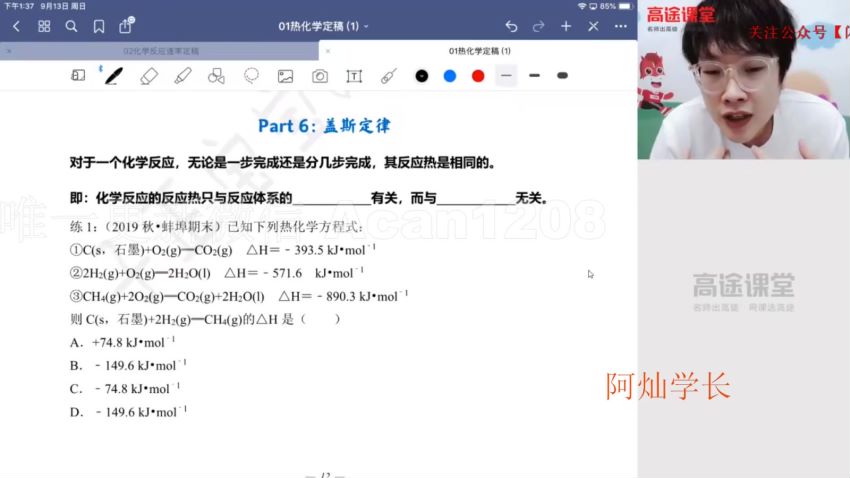
Task: Select the Pen tool
Action: tap(113, 75)
